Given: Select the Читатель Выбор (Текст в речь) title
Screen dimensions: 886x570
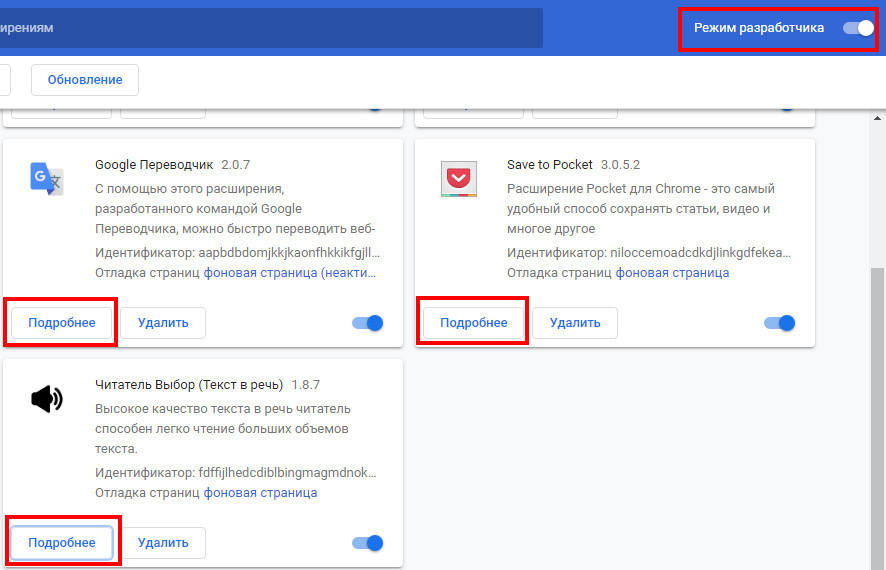Looking at the screenshot, I should click(x=189, y=385).
